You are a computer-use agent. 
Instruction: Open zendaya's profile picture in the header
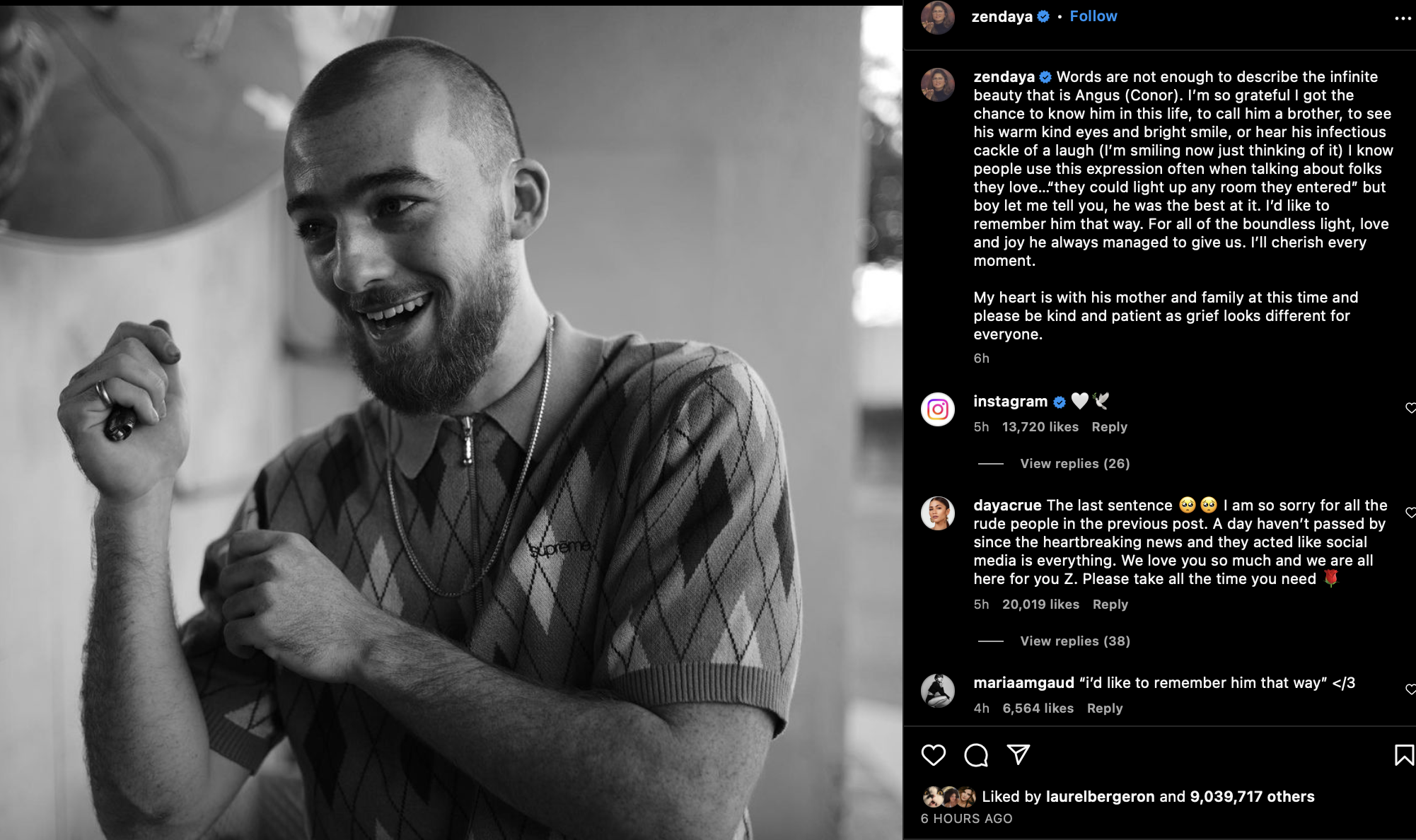click(938, 17)
